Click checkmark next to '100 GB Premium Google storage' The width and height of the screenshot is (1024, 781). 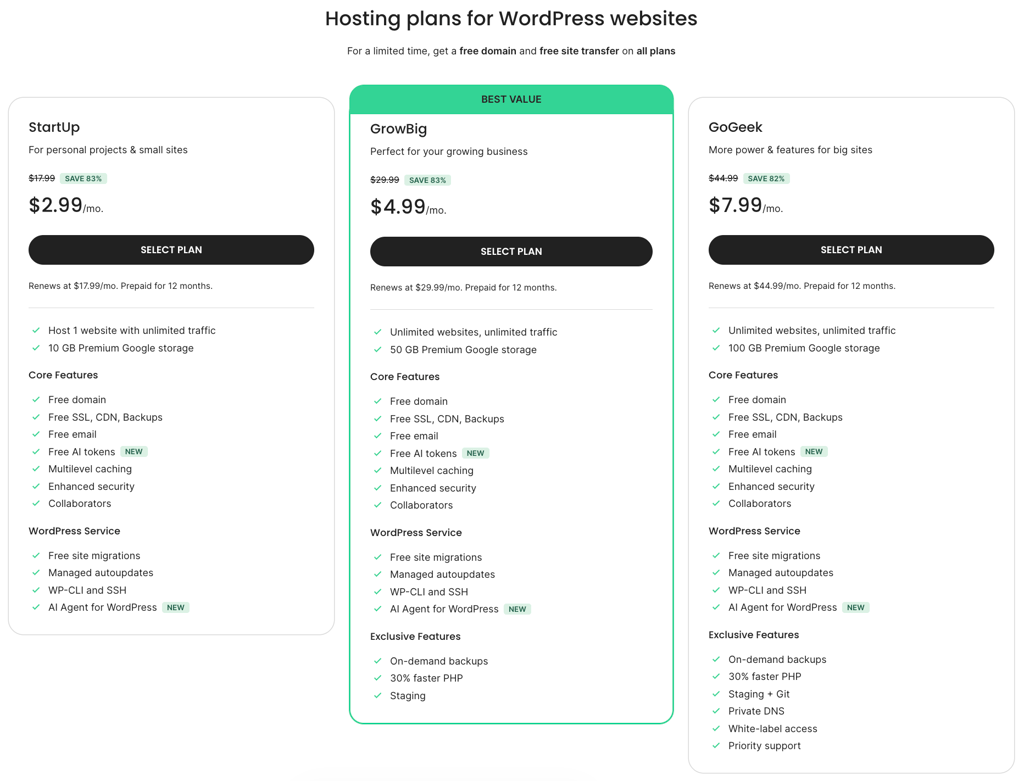716,348
